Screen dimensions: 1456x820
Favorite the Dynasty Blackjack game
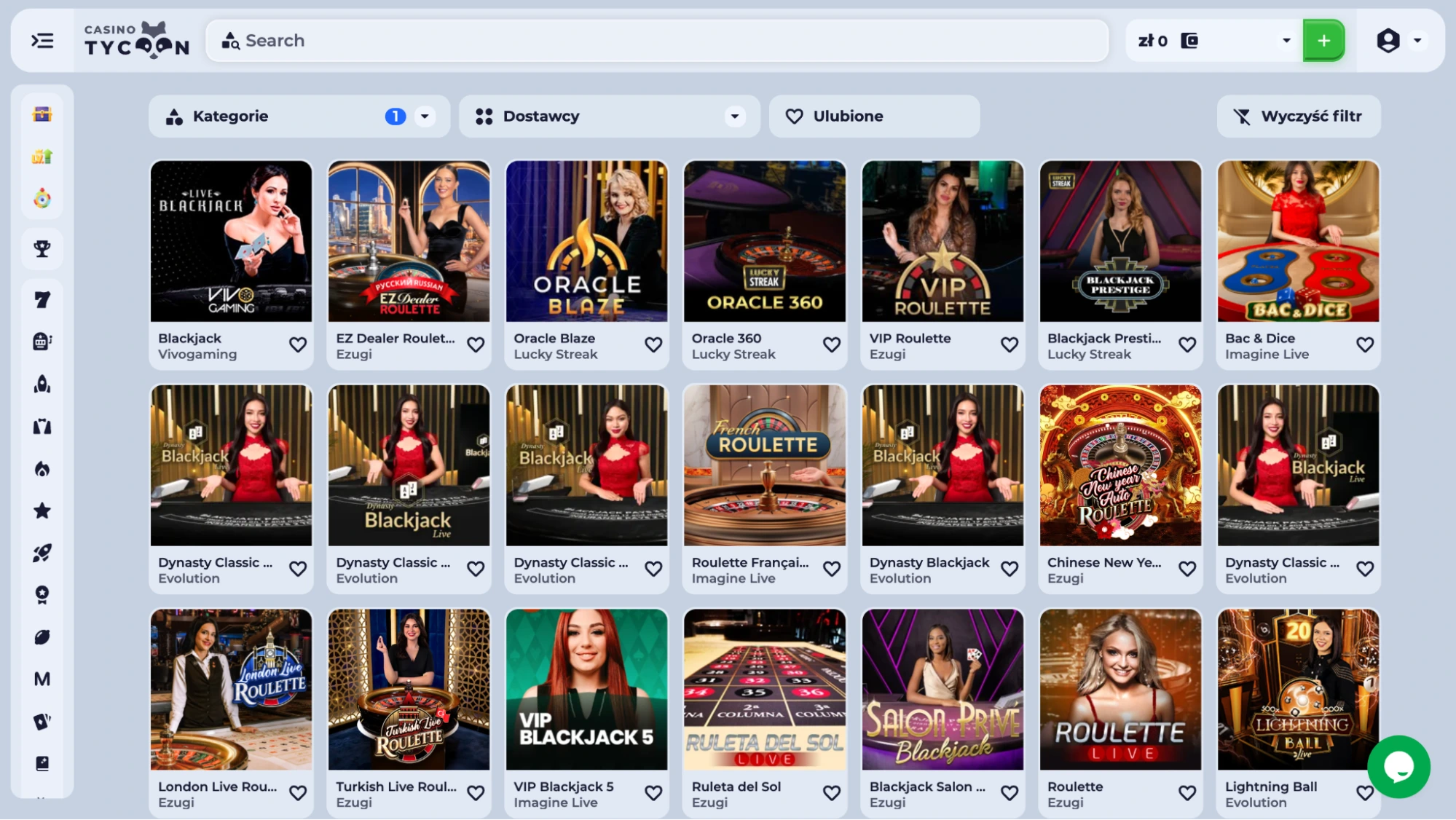1010,569
